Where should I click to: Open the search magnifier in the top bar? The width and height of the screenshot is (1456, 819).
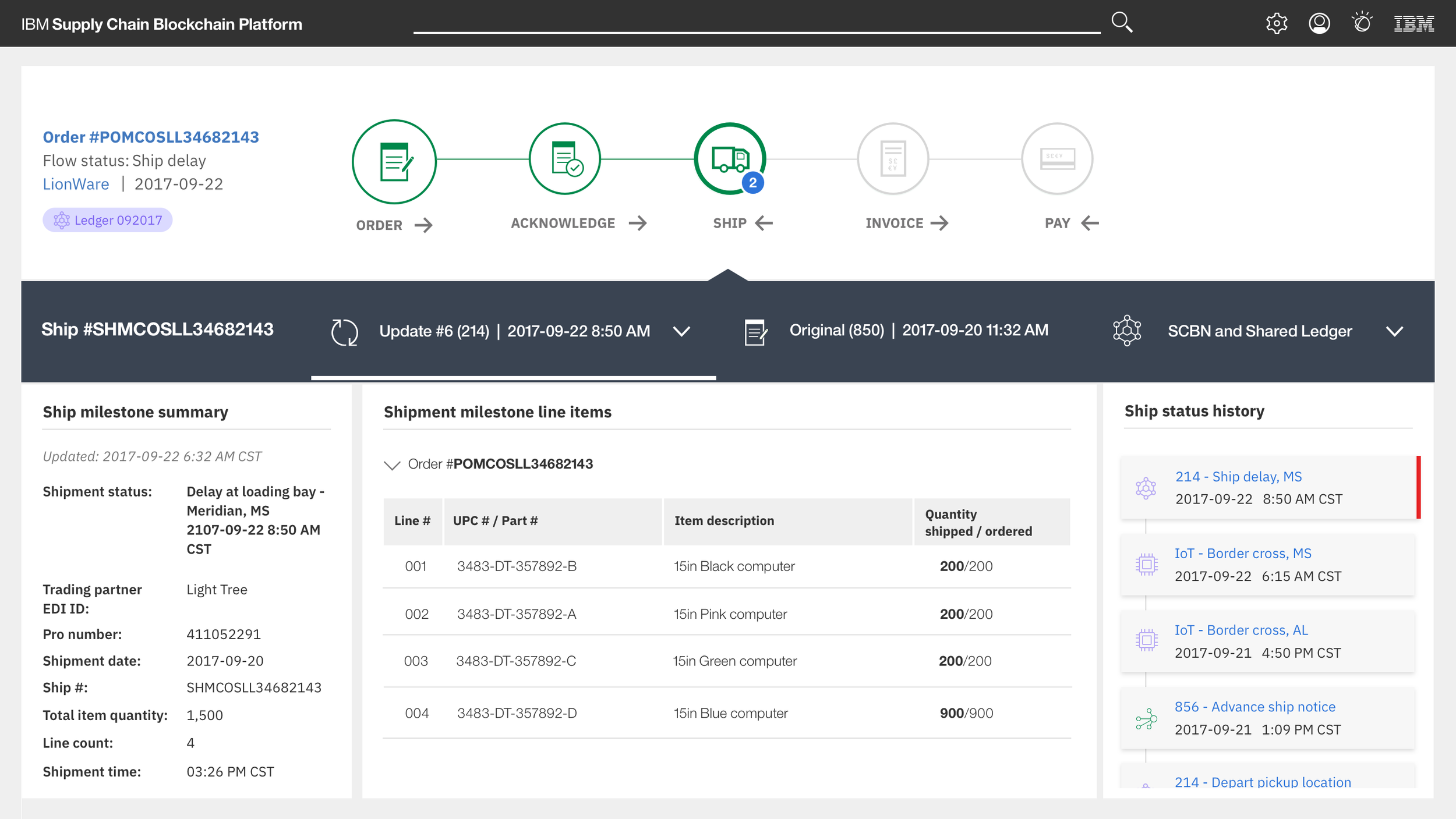1121,22
